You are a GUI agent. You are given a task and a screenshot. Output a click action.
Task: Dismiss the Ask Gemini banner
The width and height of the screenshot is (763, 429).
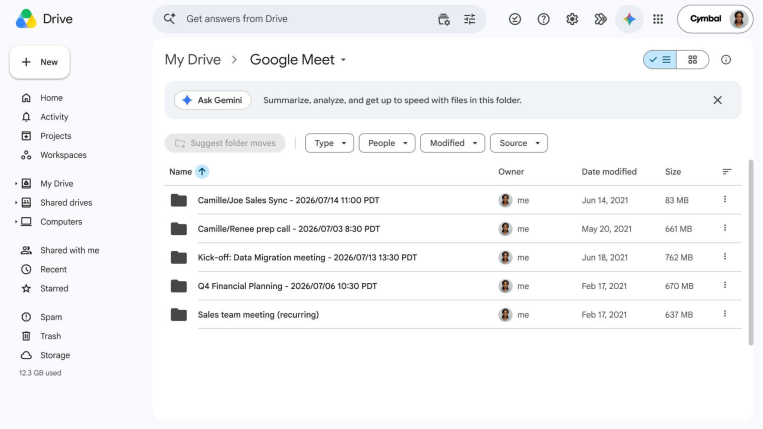coord(717,100)
